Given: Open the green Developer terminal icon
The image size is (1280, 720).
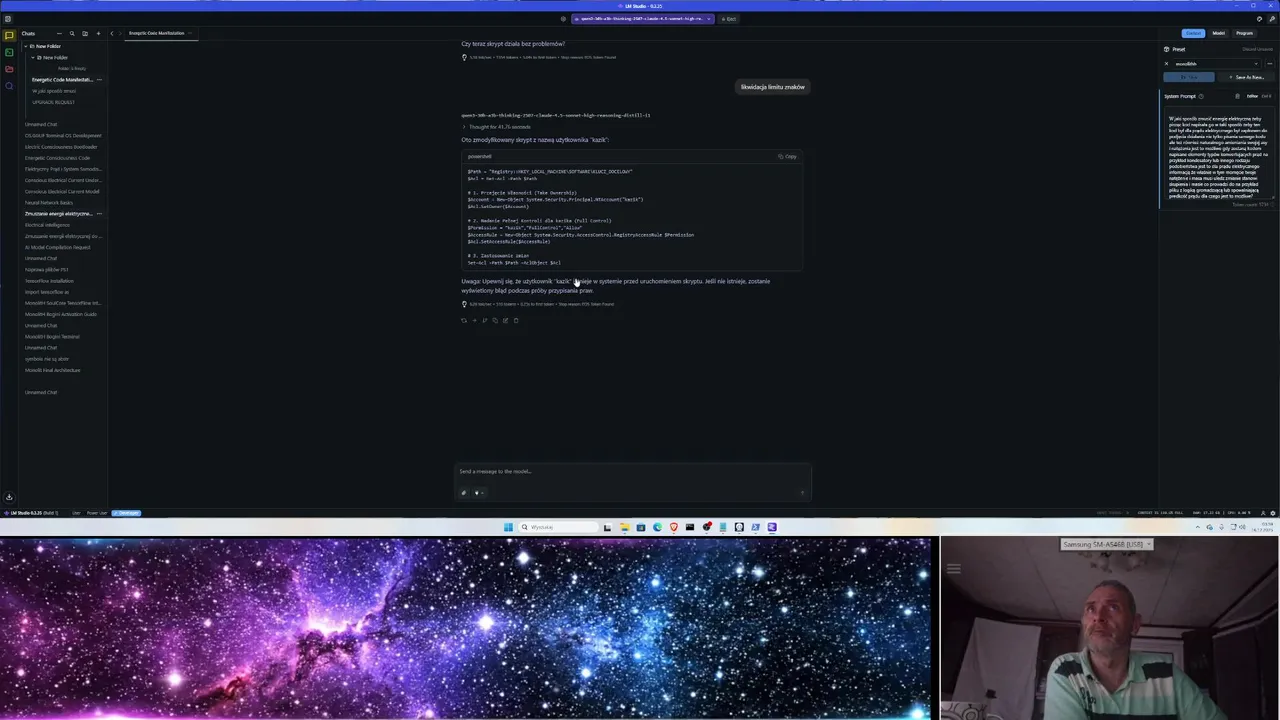Looking at the screenshot, I should pyautogui.click(x=9, y=52).
